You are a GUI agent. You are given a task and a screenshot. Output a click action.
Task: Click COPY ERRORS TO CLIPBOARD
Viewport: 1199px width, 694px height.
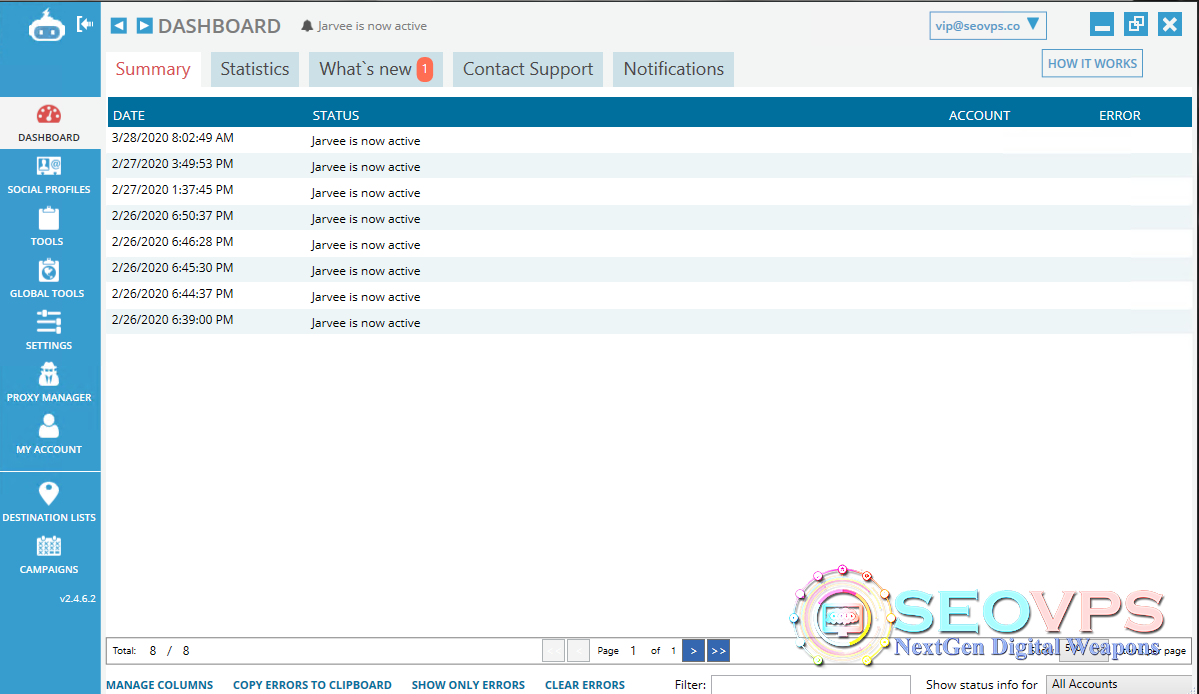(312, 685)
